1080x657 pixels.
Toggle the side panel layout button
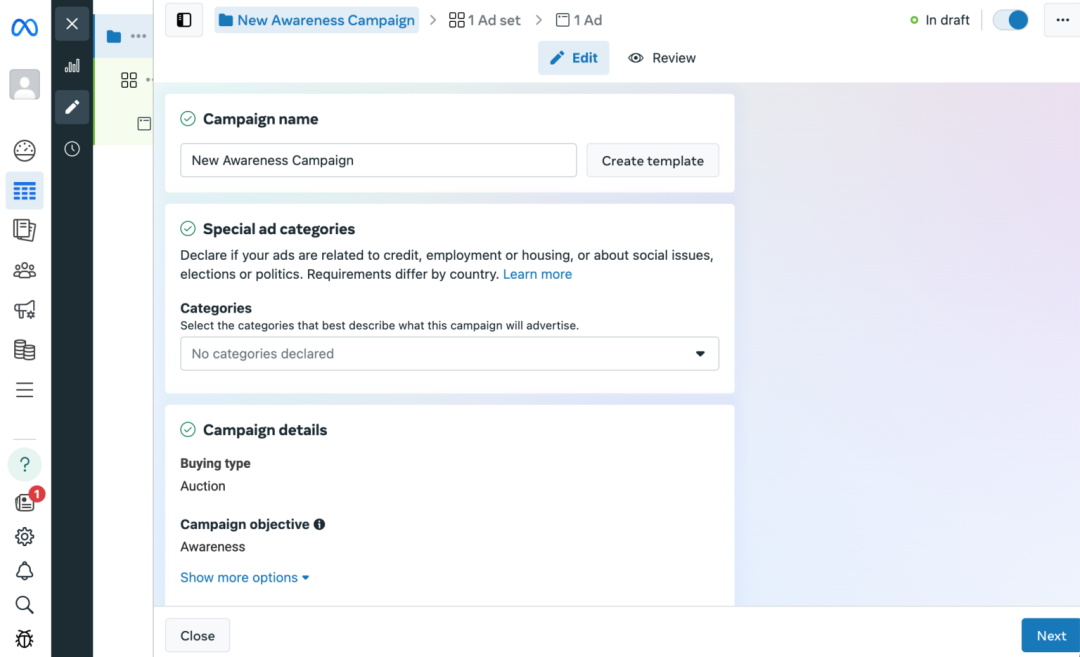pos(184,20)
